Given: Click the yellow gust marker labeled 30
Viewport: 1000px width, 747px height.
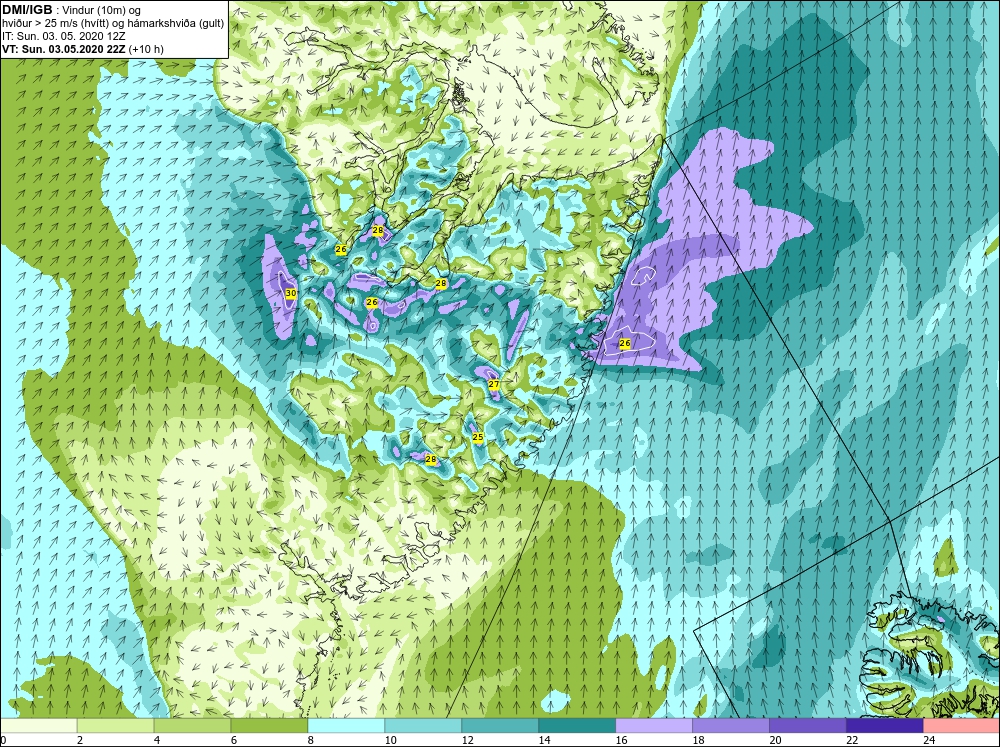Looking at the screenshot, I should click(291, 293).
